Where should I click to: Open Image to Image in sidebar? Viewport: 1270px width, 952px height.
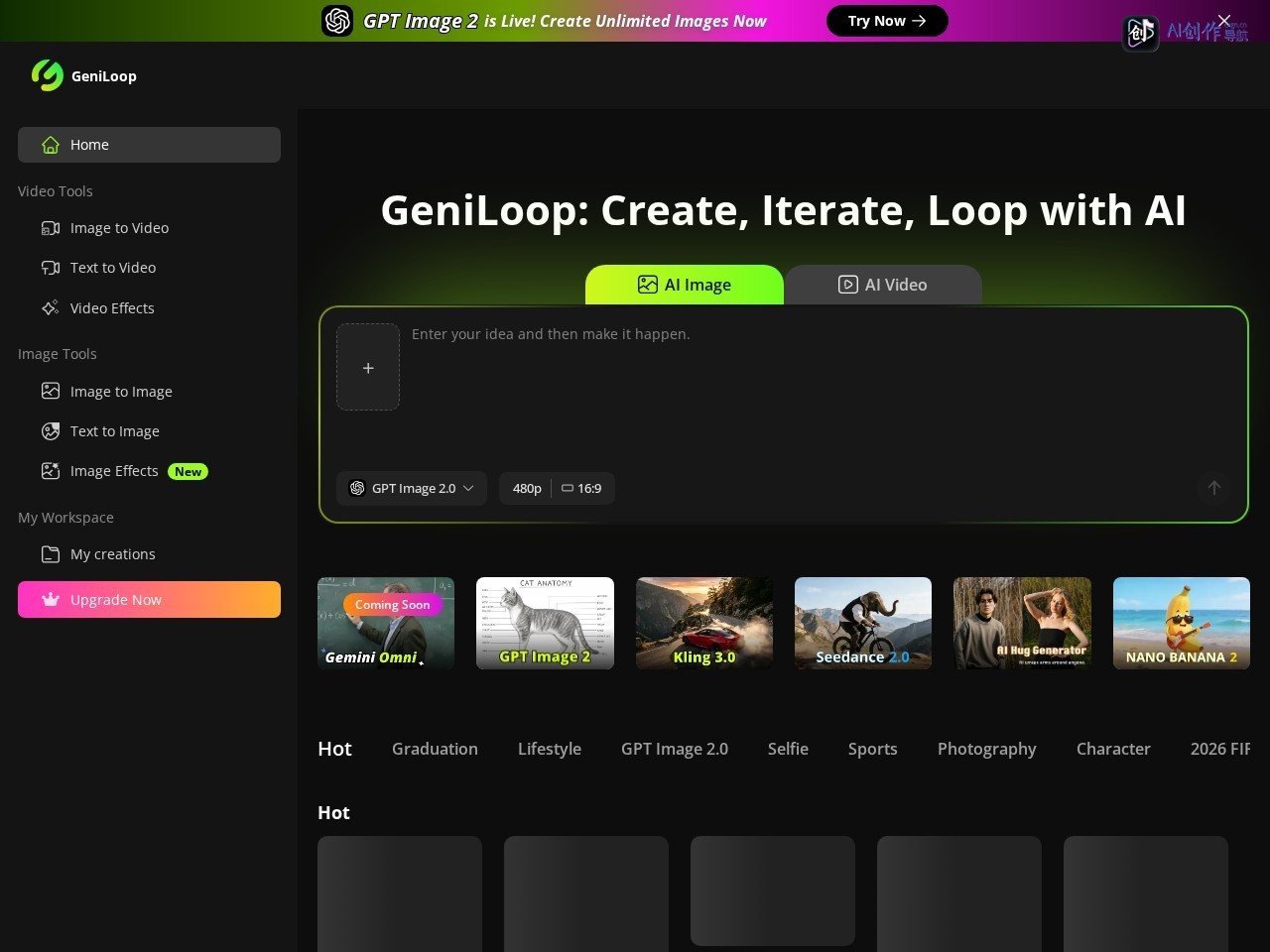[149, 392]
